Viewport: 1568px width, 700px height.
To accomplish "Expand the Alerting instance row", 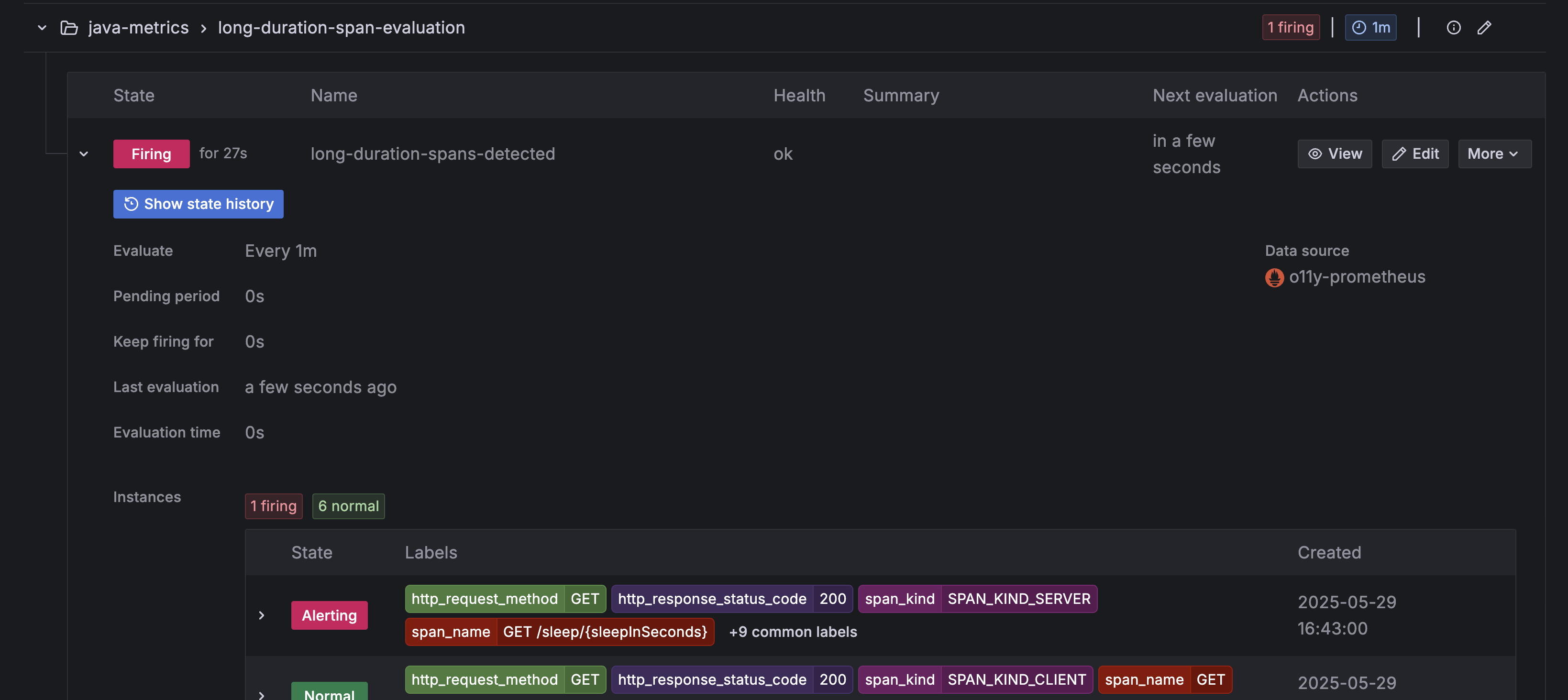I will pyautogui.click(x=262, y=615).
